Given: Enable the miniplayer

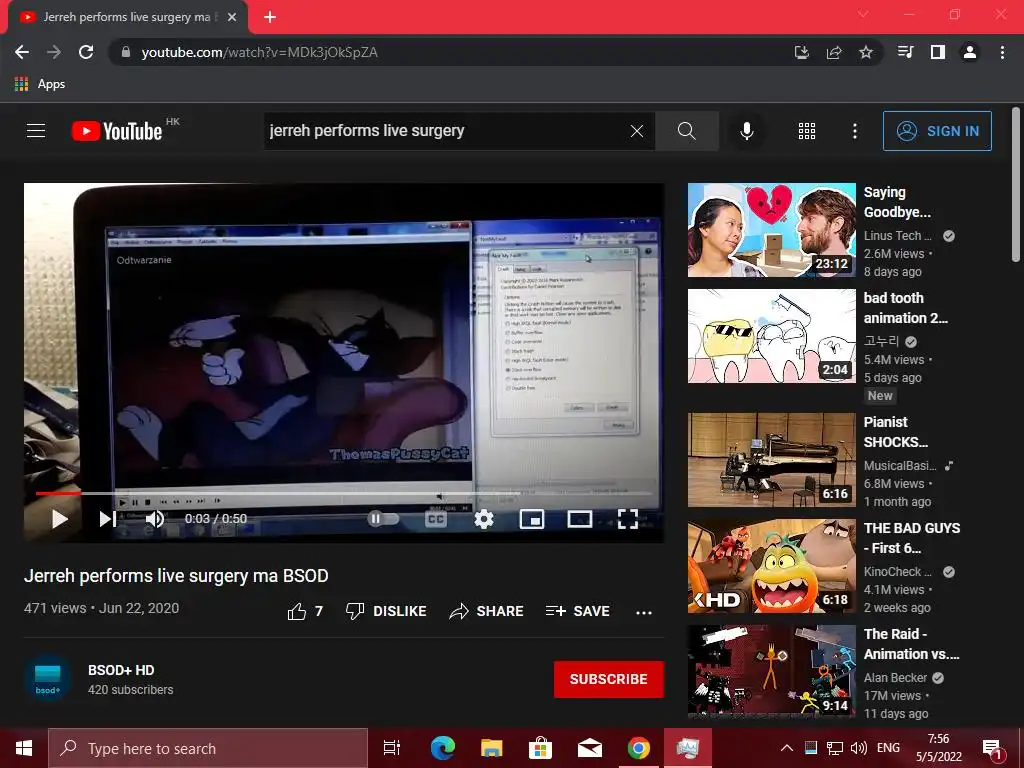Looking at the screenshot, I should pos(532,519).
